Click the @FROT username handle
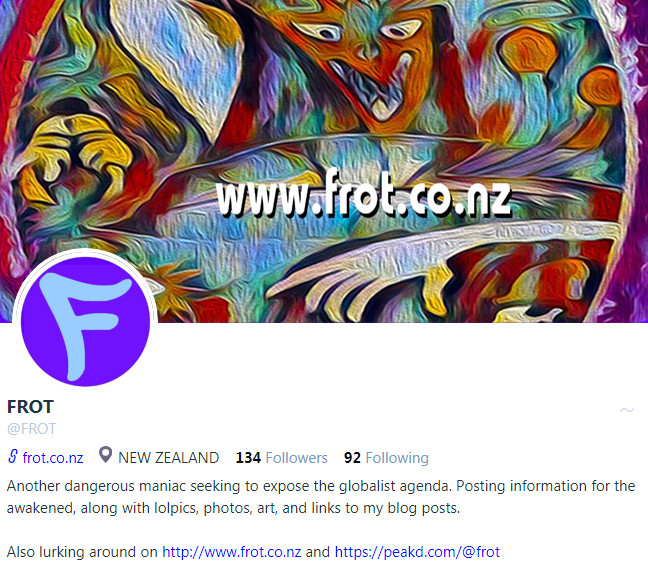Image resolution: width=648 pixels, height=573 pixels. pyautogui.click(x=31, y=429)
